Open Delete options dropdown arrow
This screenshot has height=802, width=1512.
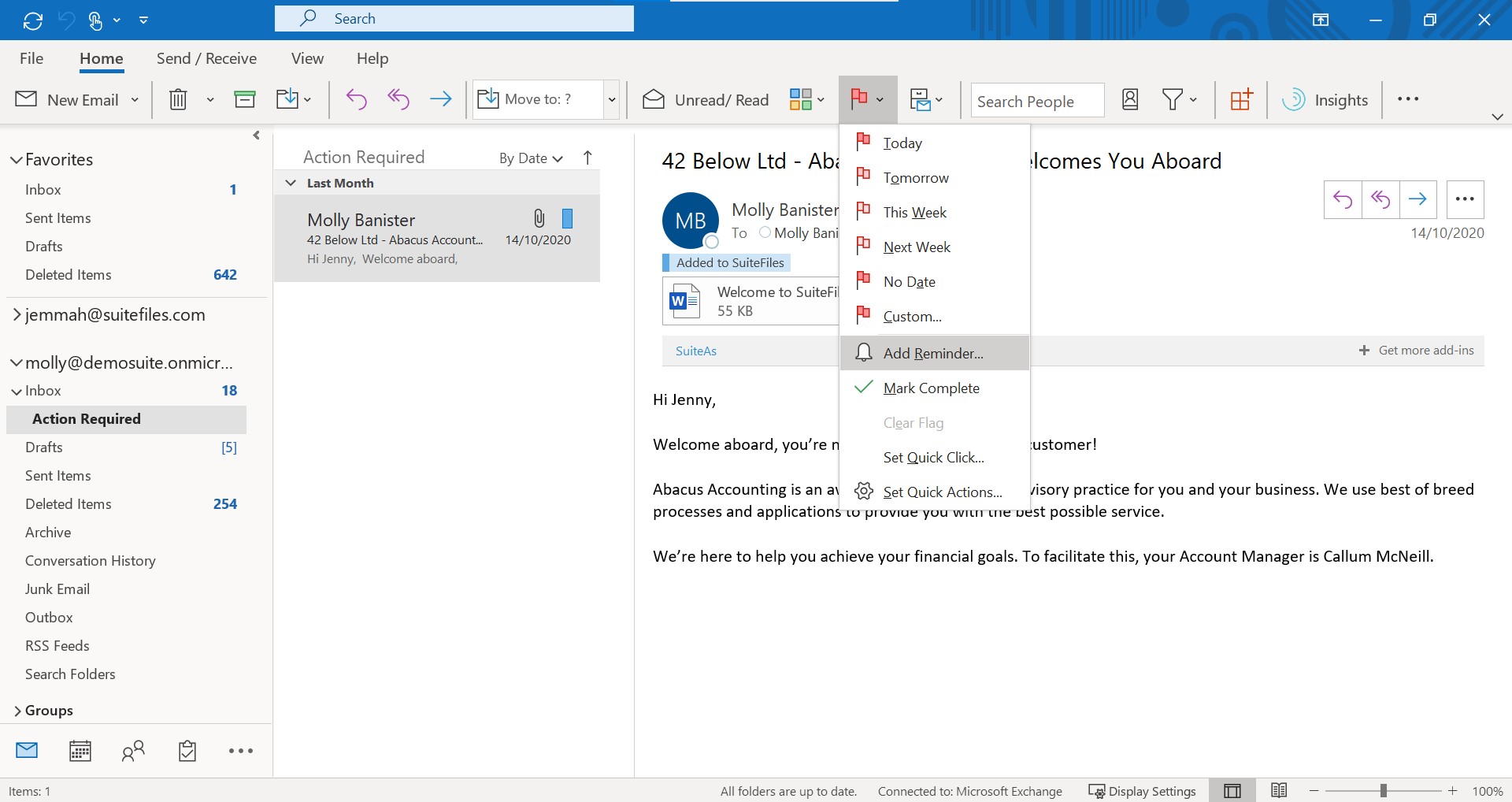pyautogui.click(x=210, y=100)
